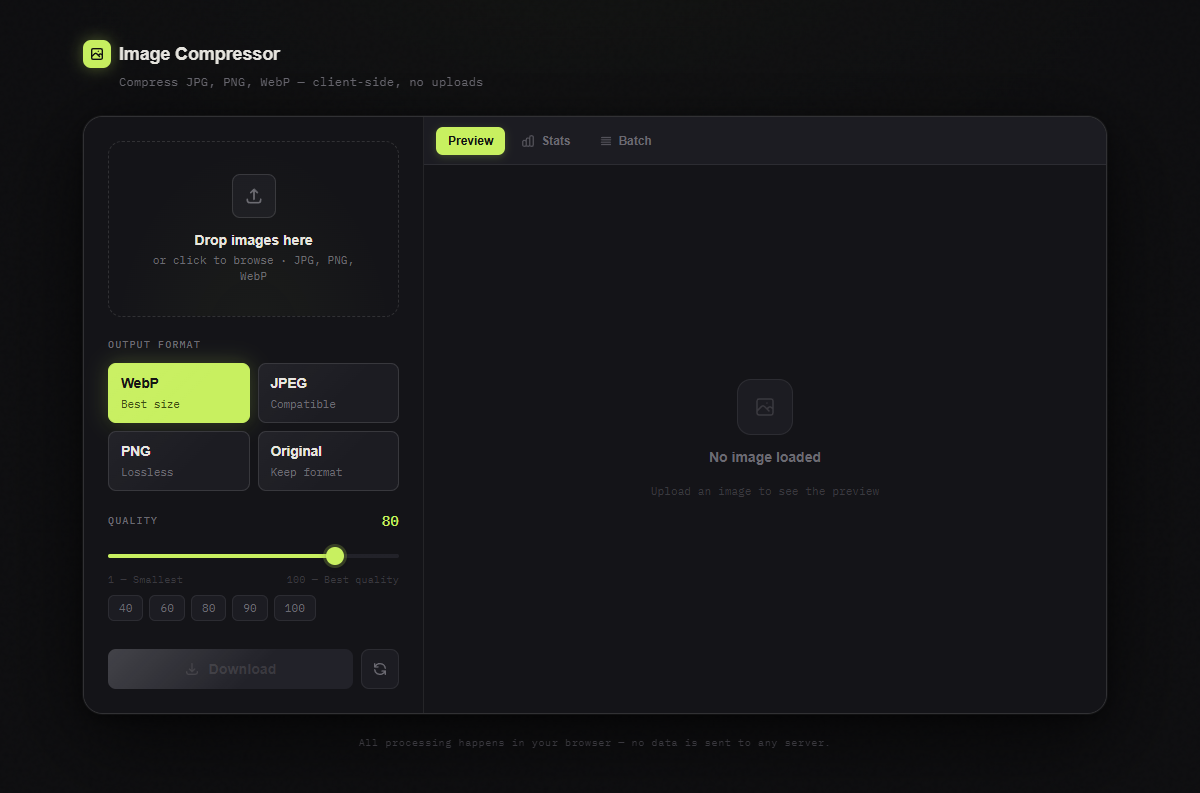Click the OUTPUT FORMAT heading
This screenshot has width=1200, height=793.
154,345
